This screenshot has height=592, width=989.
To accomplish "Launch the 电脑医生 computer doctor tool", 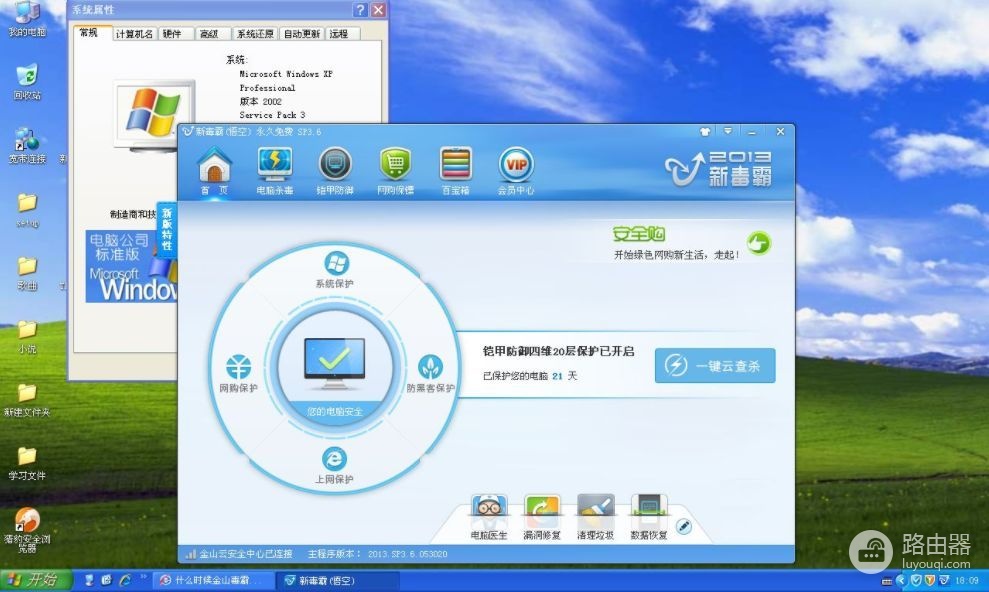I will 489,518.
